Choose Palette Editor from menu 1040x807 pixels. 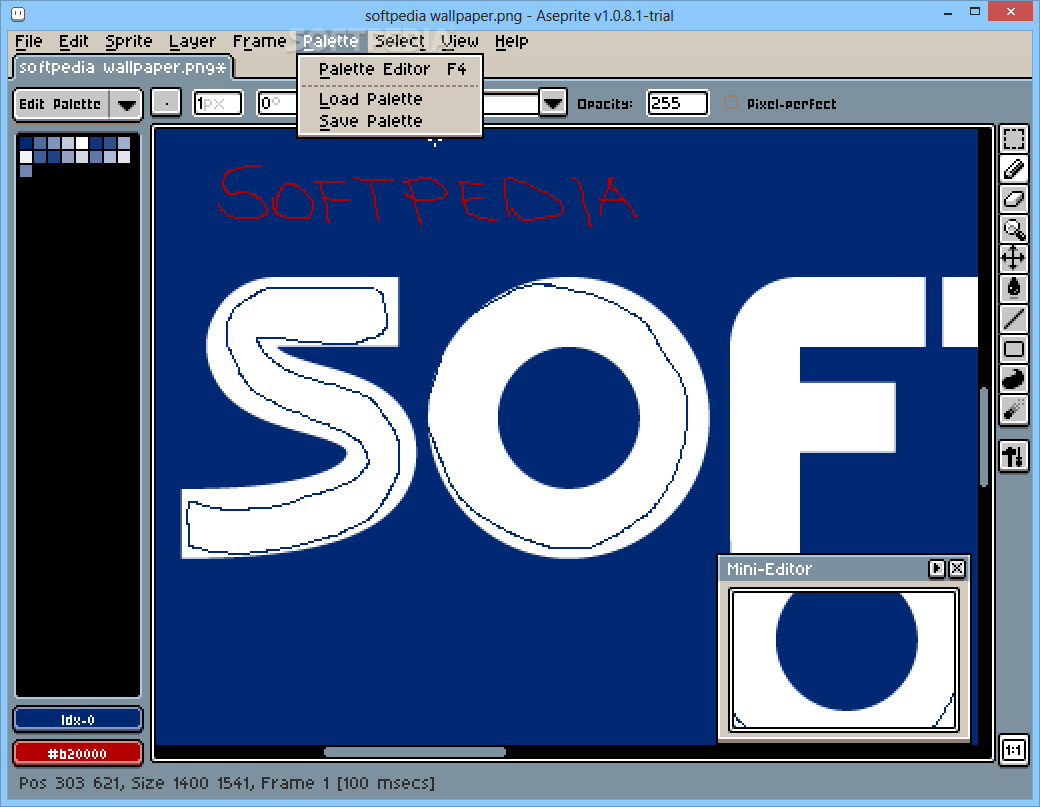(391, 70)
